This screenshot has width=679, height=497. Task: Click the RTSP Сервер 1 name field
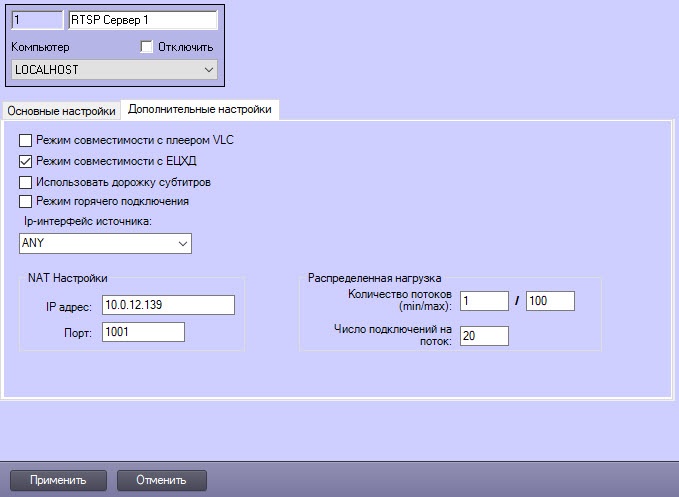pyautogui.click(x=143, y=20)
